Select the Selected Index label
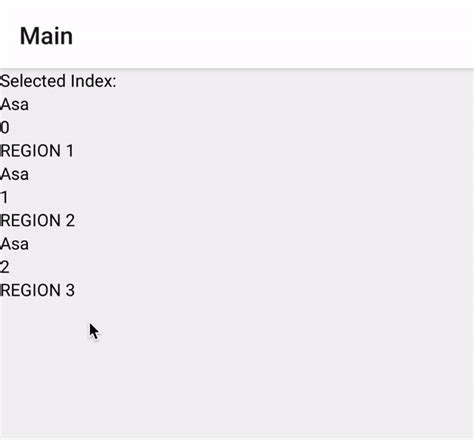 tap(58, 81)
